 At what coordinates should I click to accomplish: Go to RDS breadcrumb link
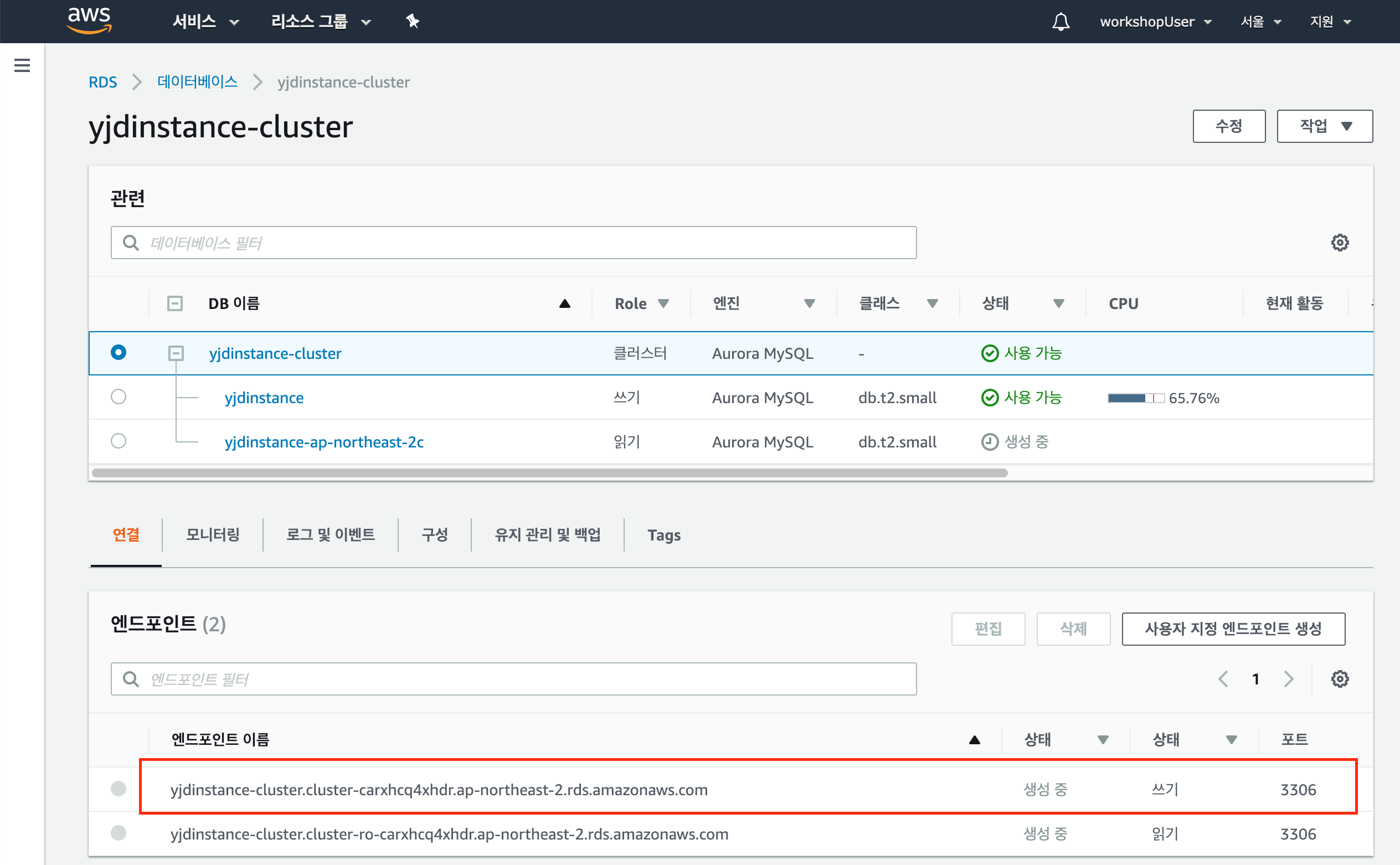click(102, 83)
